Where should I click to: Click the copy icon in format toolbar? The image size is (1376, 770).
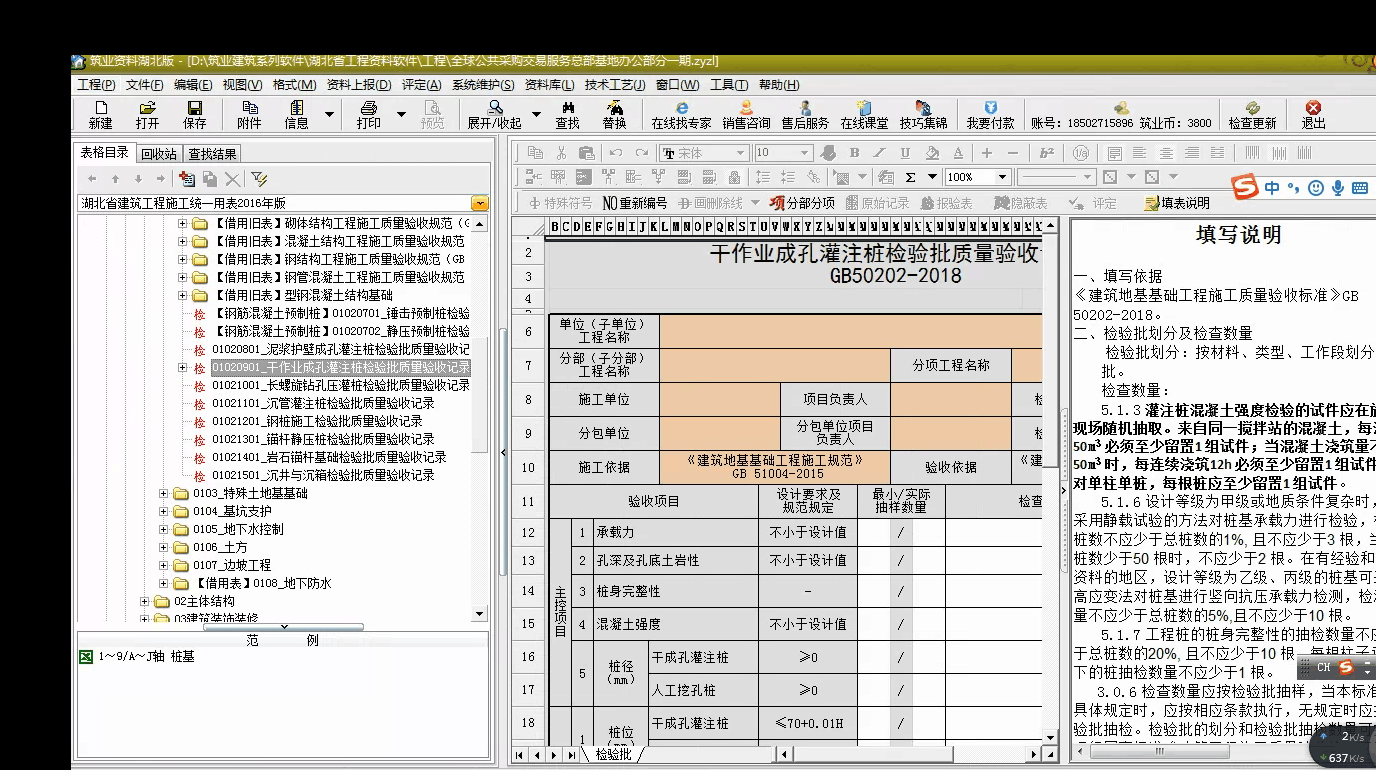[x=535, y=152]
